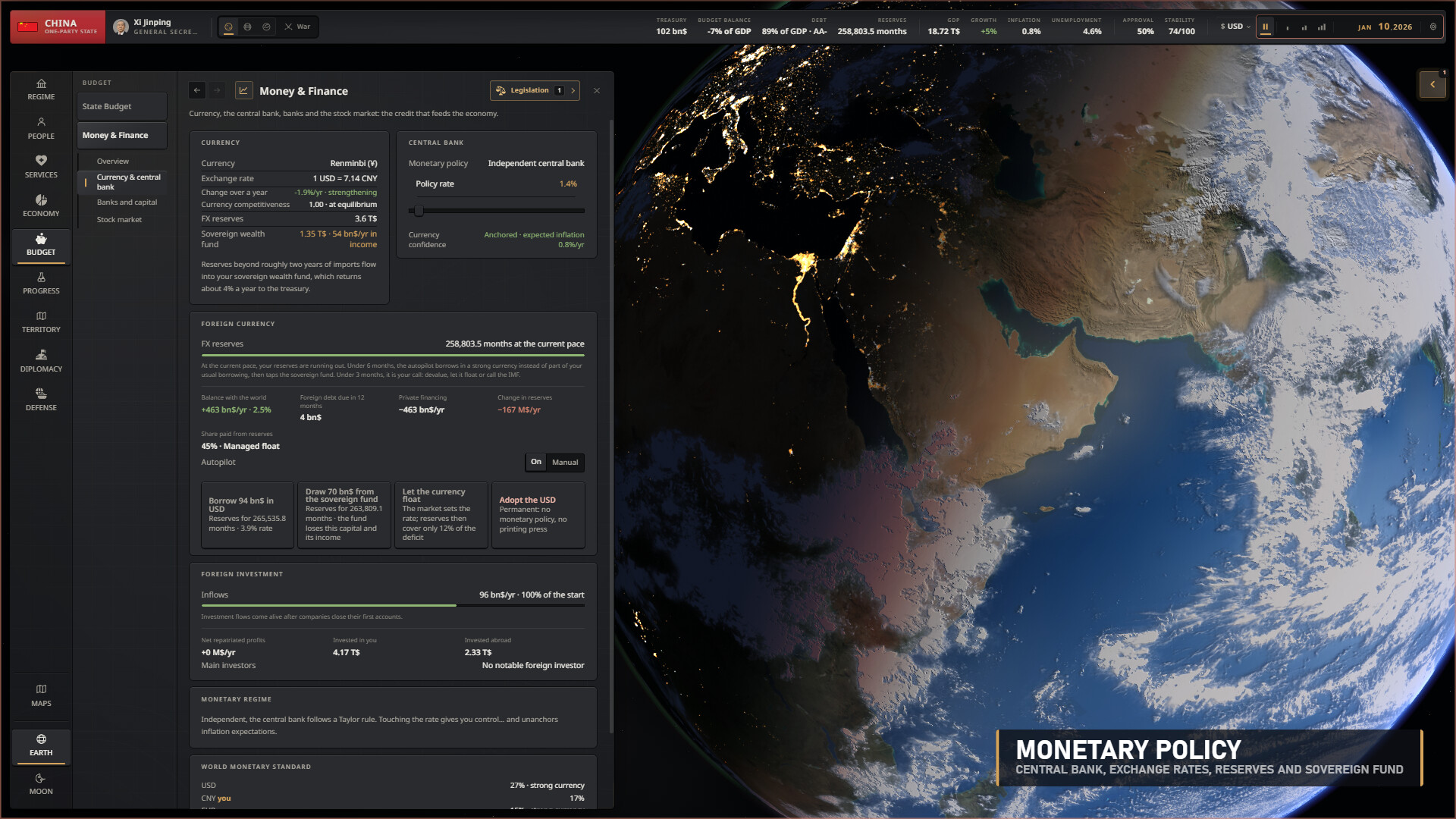Expand the collapsed right side panel arrow
The width and height of the screenshot is (1456, 819).
1432,84
